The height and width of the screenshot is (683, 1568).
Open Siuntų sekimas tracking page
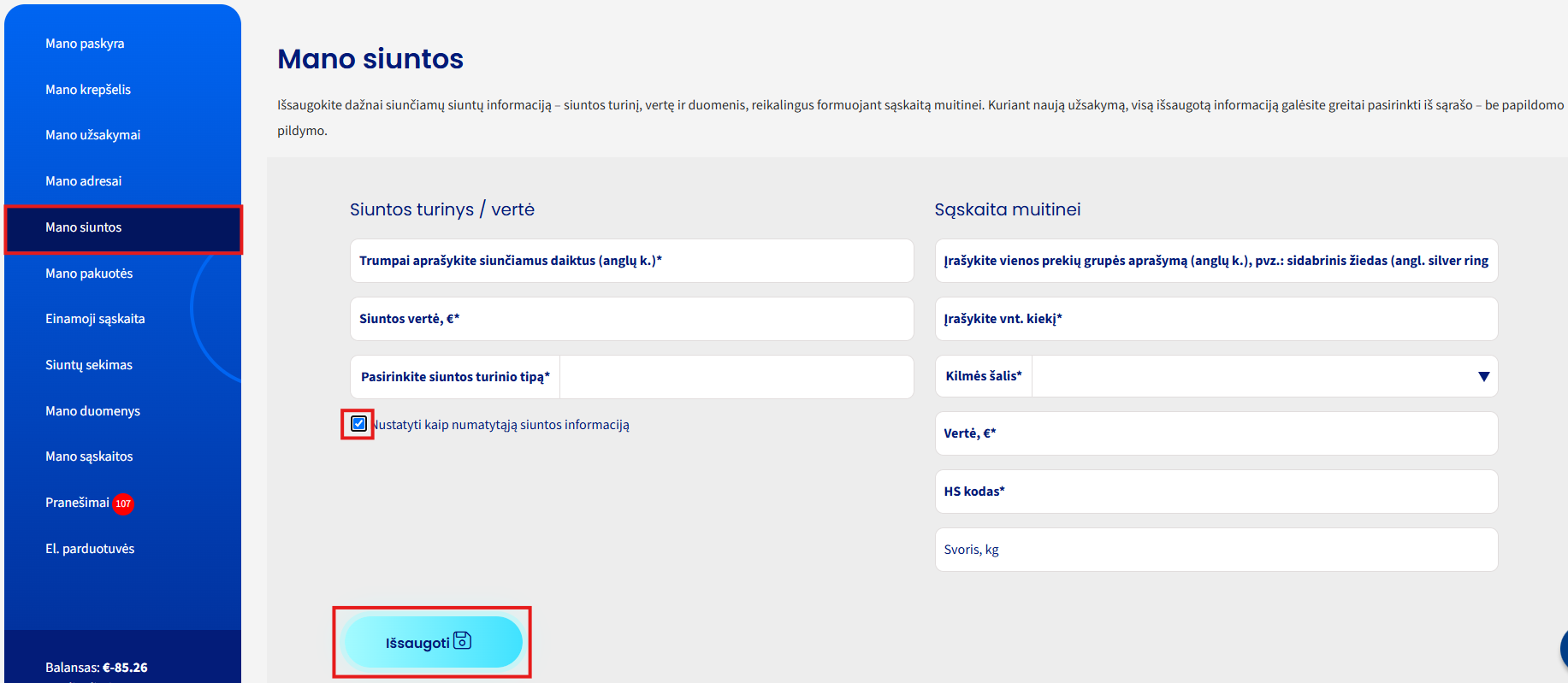tap(89, 365)
